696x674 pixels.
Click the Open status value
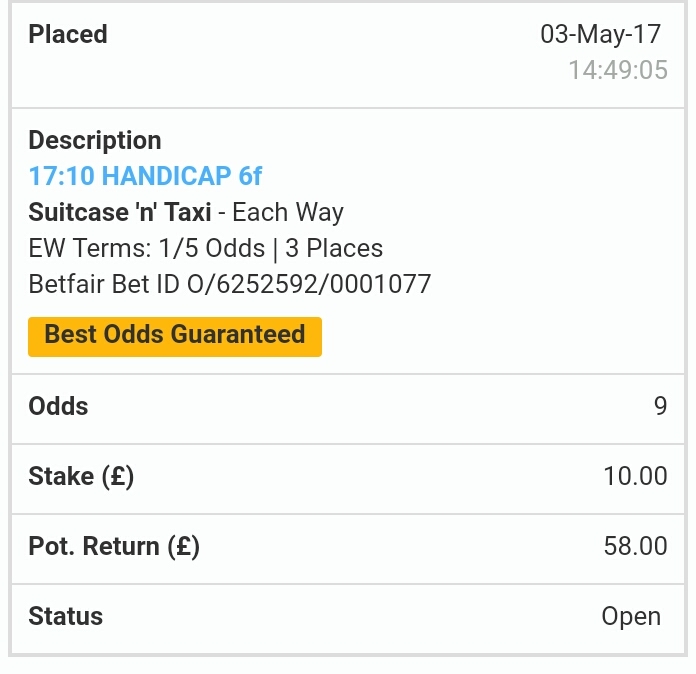click(x=631, y=617)
